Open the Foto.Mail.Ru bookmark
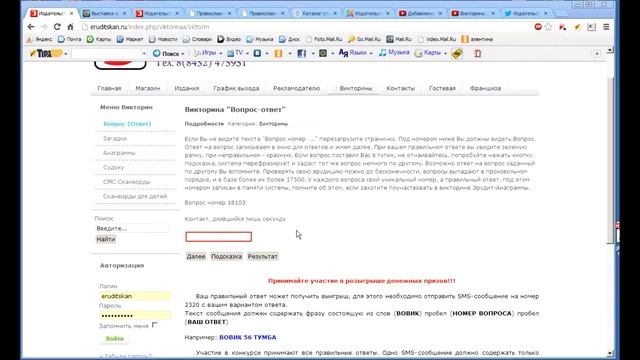640x360 pixels. click(x=324, y=39)
